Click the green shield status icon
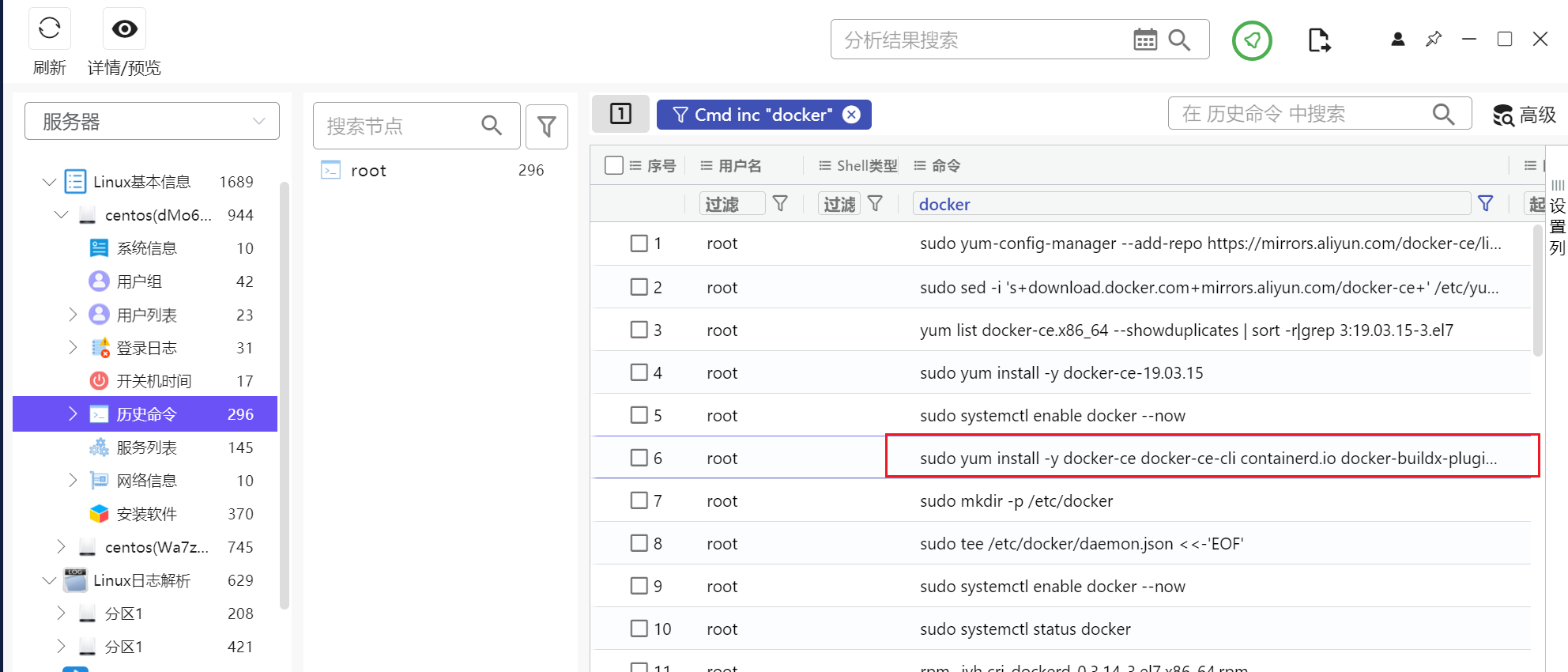This screenshot has width=1568, height=672. pos(1252,40)
